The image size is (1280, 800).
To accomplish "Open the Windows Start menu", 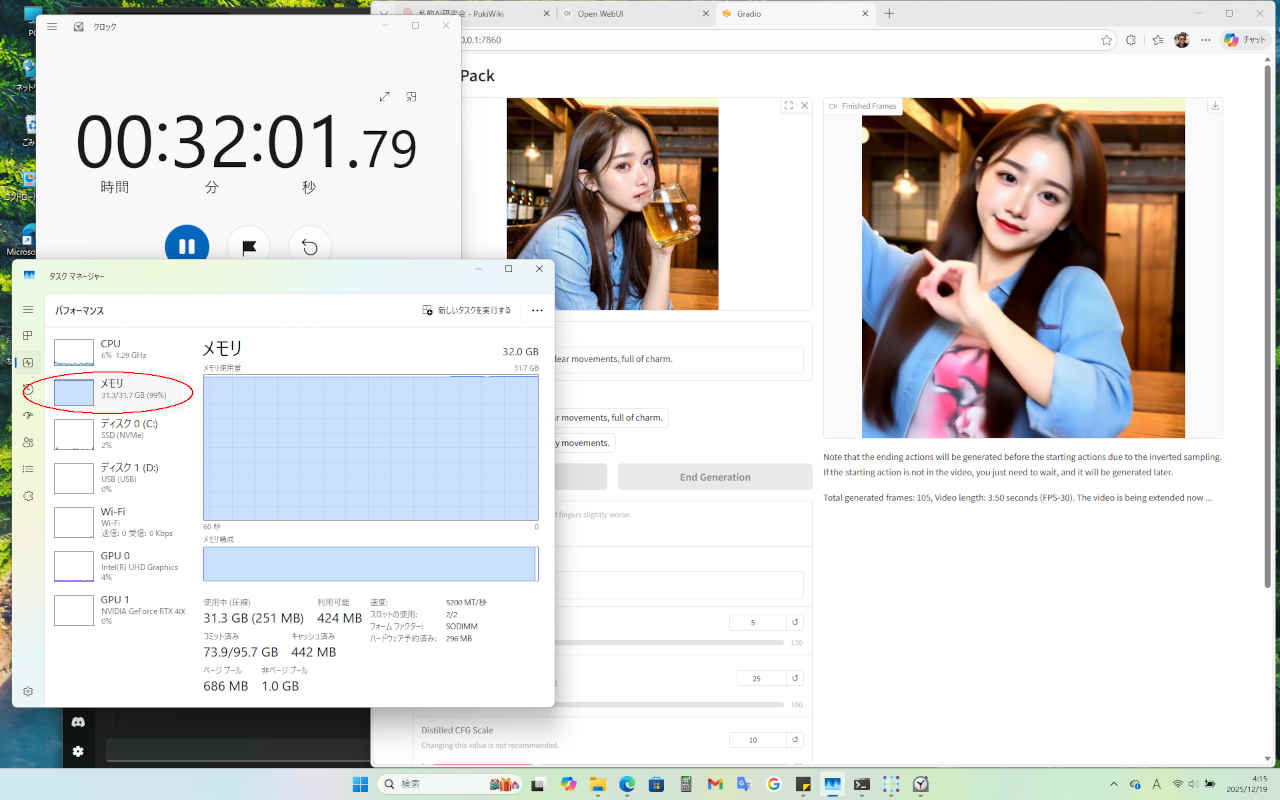I will (x=360, y=784).
